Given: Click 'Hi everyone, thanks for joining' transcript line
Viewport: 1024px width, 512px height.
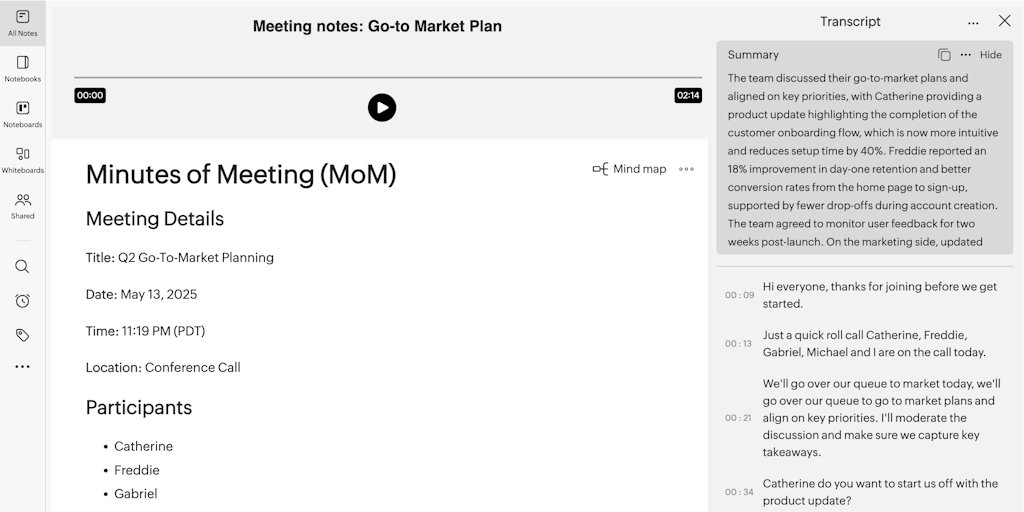Looking at the screenshot, I should click(880, 295).
